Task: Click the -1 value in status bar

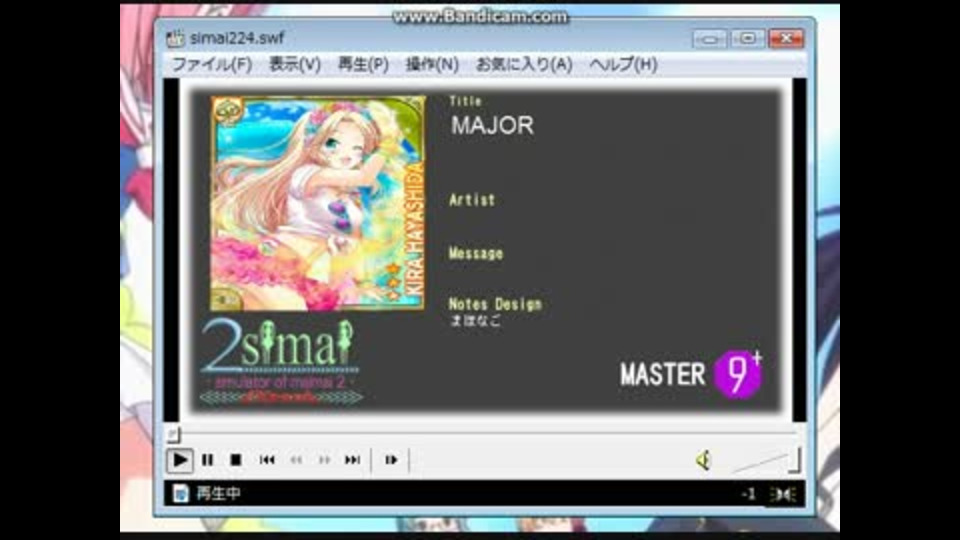Action: [x=748, y=493]
